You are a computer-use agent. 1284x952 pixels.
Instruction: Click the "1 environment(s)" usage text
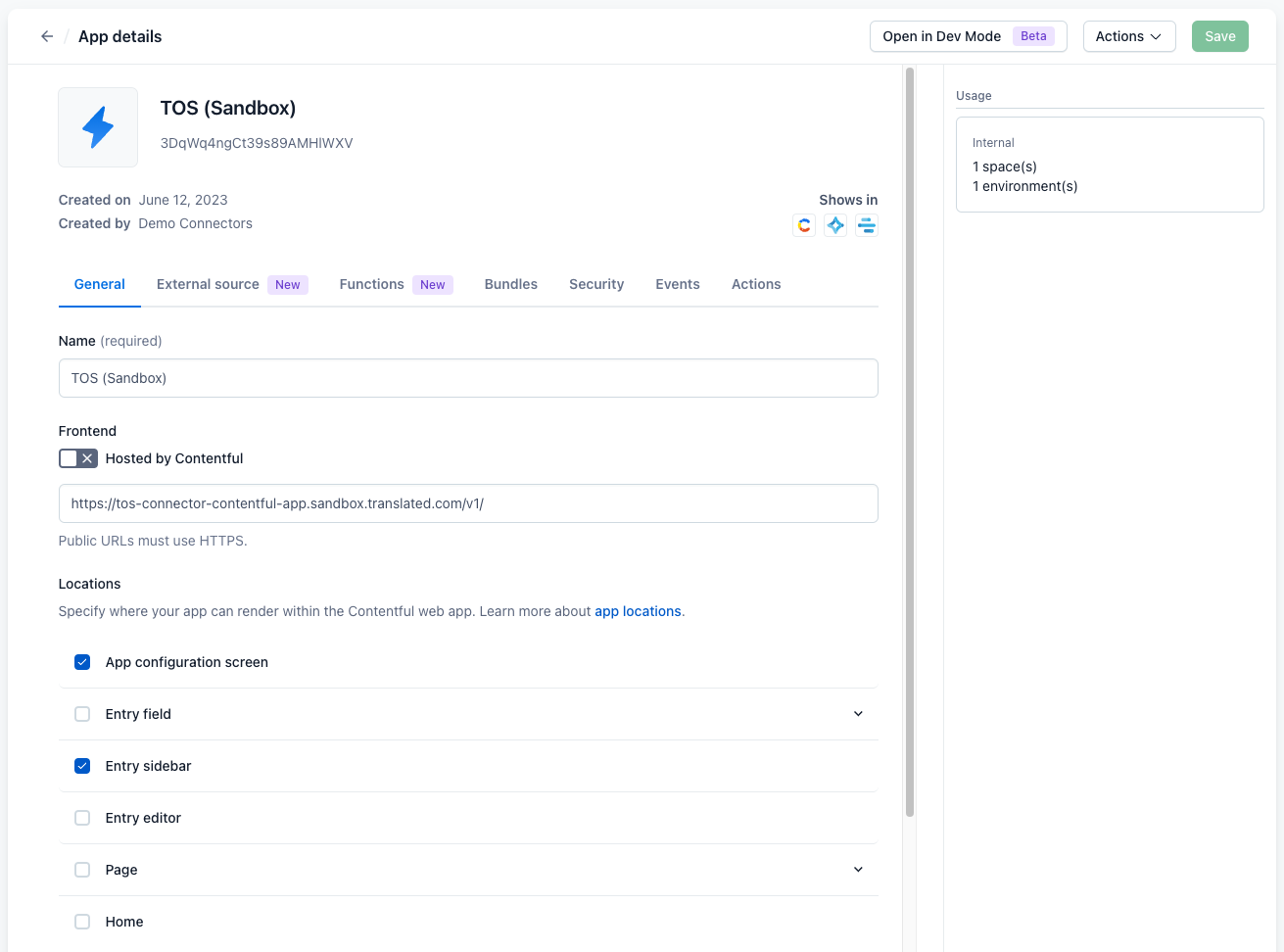coord(1025,186)
